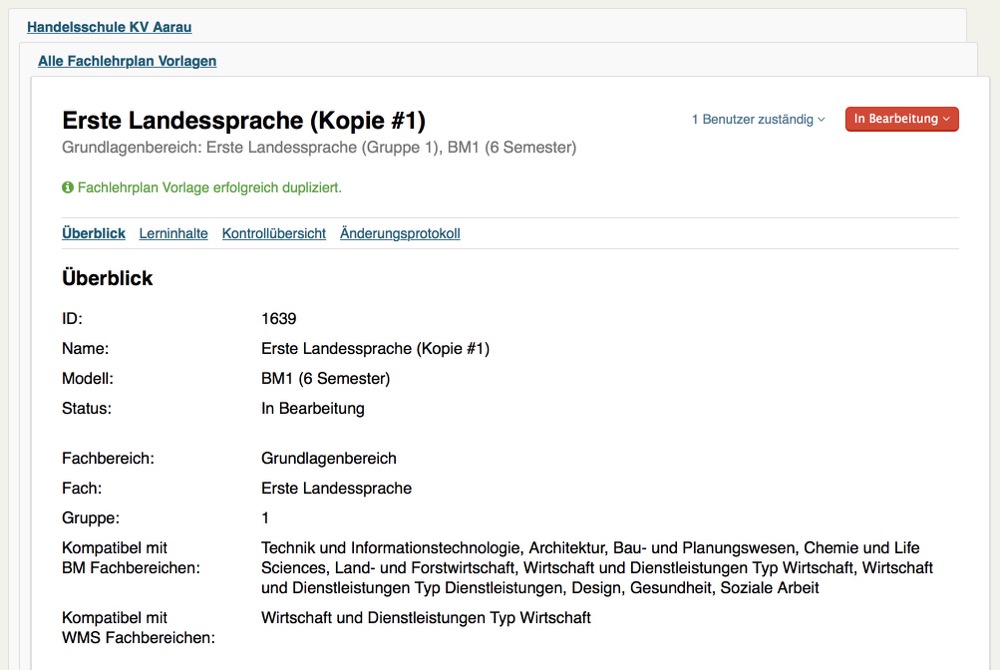
Task: Open the Änderungsprotokoll tab
Action: (400, 233)
